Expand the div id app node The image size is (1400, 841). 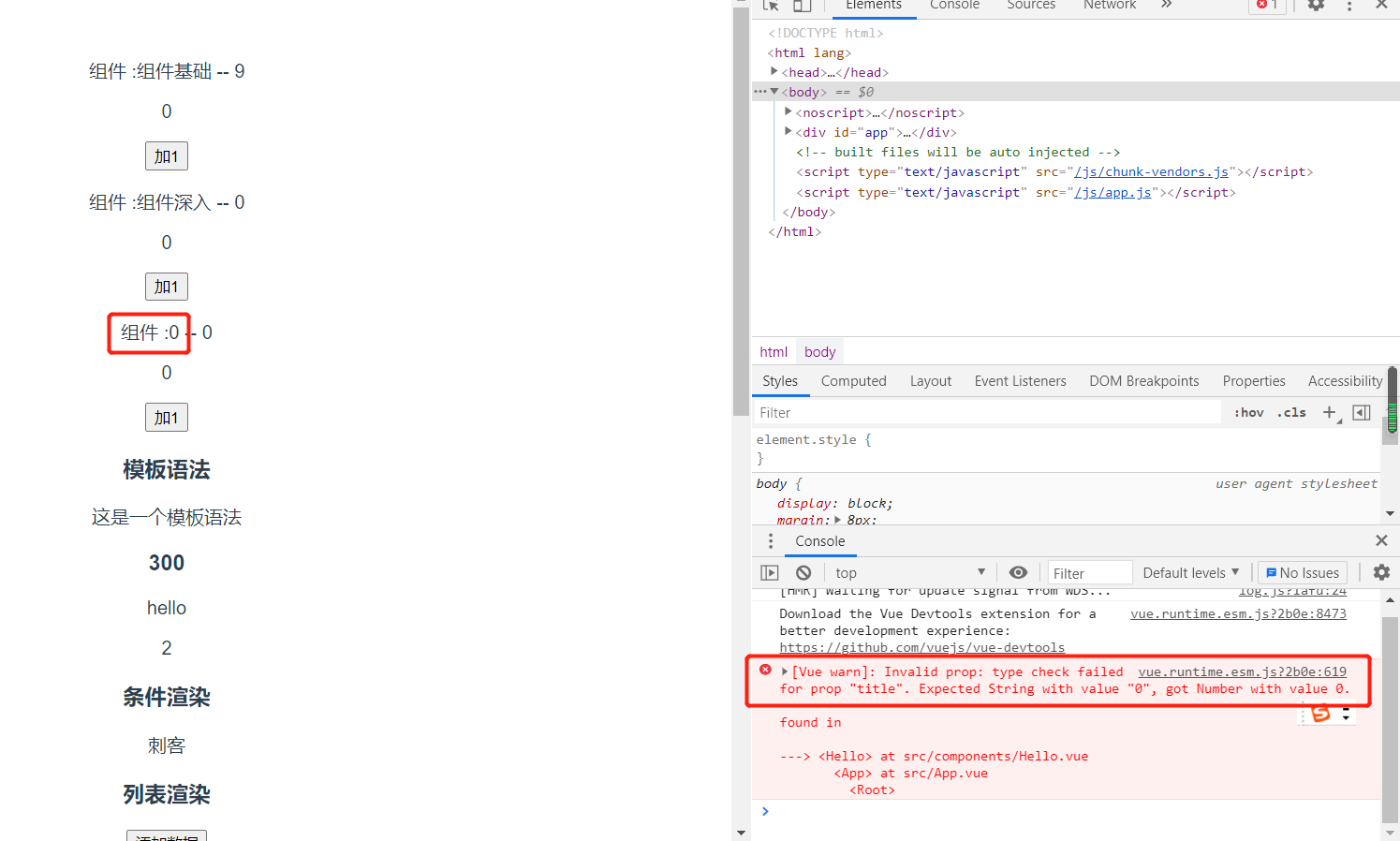coord(788,131)
